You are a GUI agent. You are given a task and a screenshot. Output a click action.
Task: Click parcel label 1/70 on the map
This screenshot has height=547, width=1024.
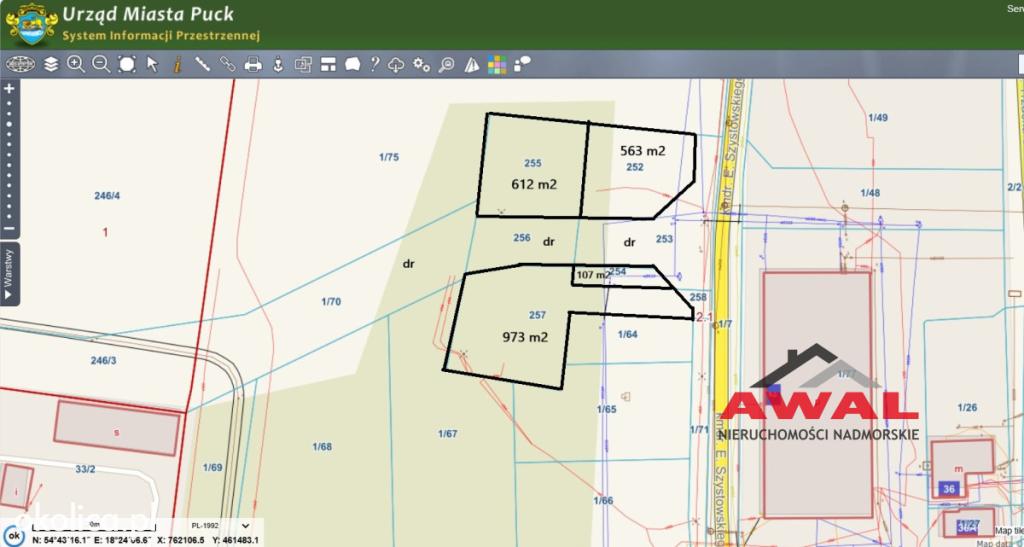[x=331, y=302]
